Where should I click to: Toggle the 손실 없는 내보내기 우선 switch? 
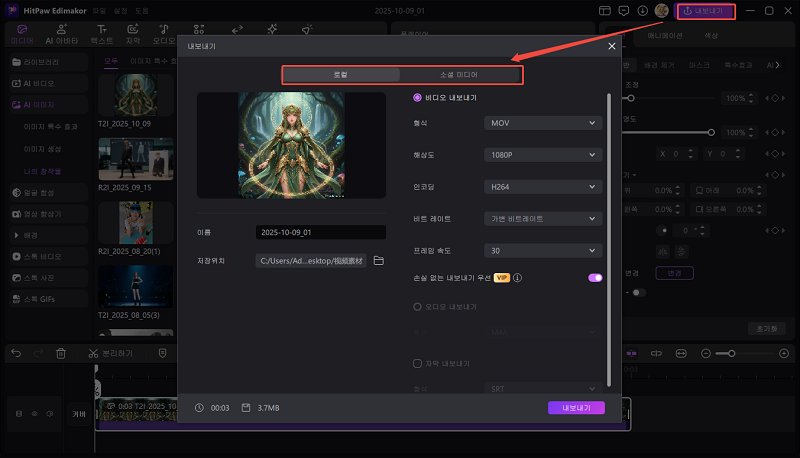595,278
